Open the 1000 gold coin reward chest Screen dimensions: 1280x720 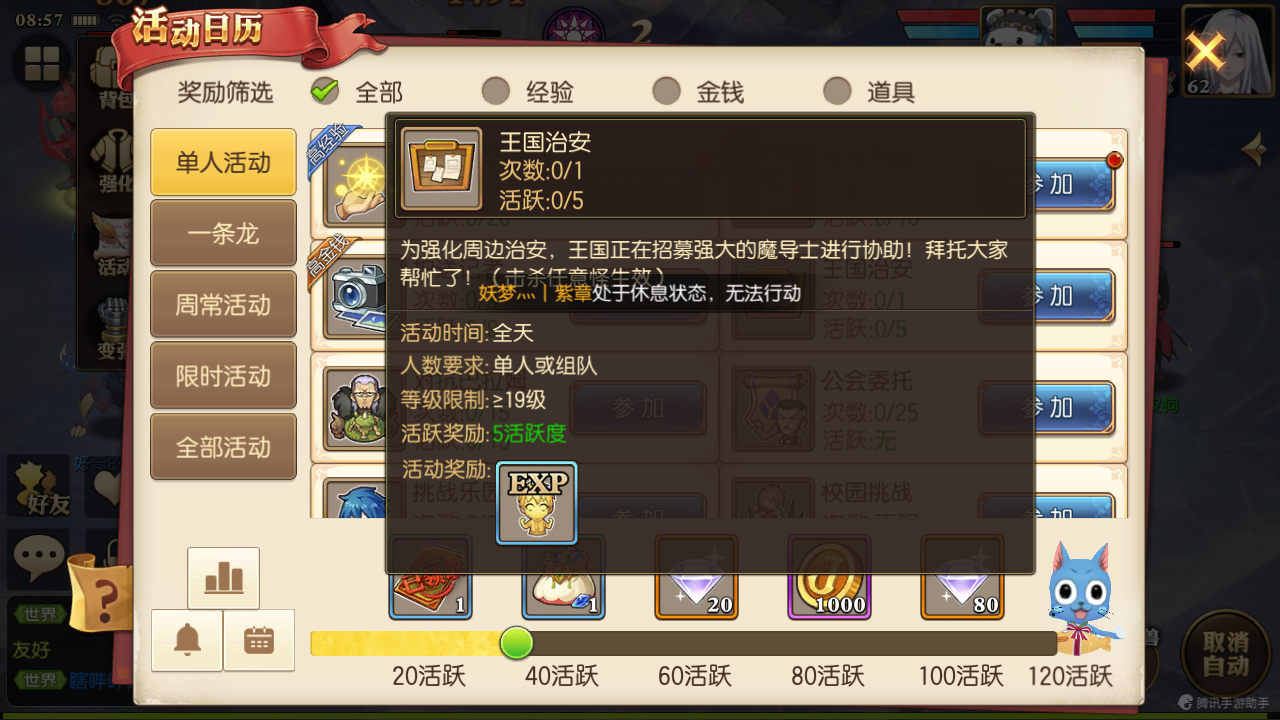(829, 578)
